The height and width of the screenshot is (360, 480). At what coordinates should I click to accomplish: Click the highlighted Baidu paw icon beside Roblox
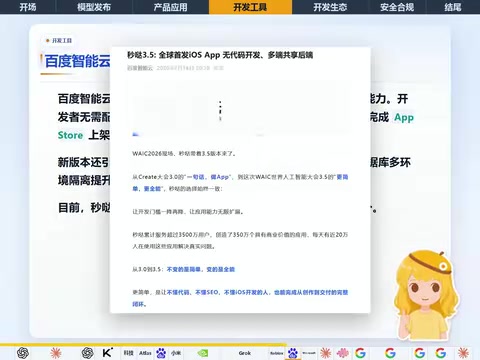[x=293, y=353]
